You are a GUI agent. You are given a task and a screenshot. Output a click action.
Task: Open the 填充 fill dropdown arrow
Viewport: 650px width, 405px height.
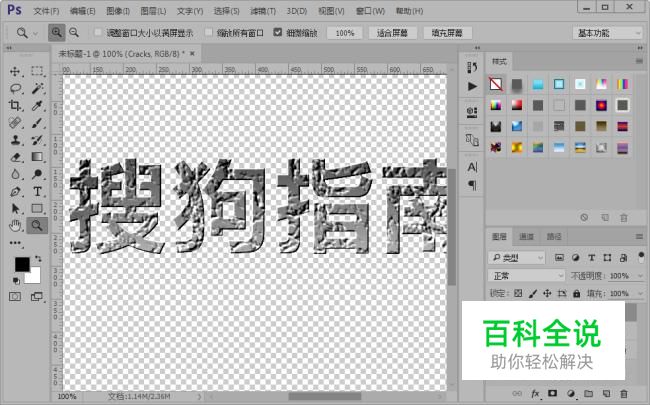640,293
